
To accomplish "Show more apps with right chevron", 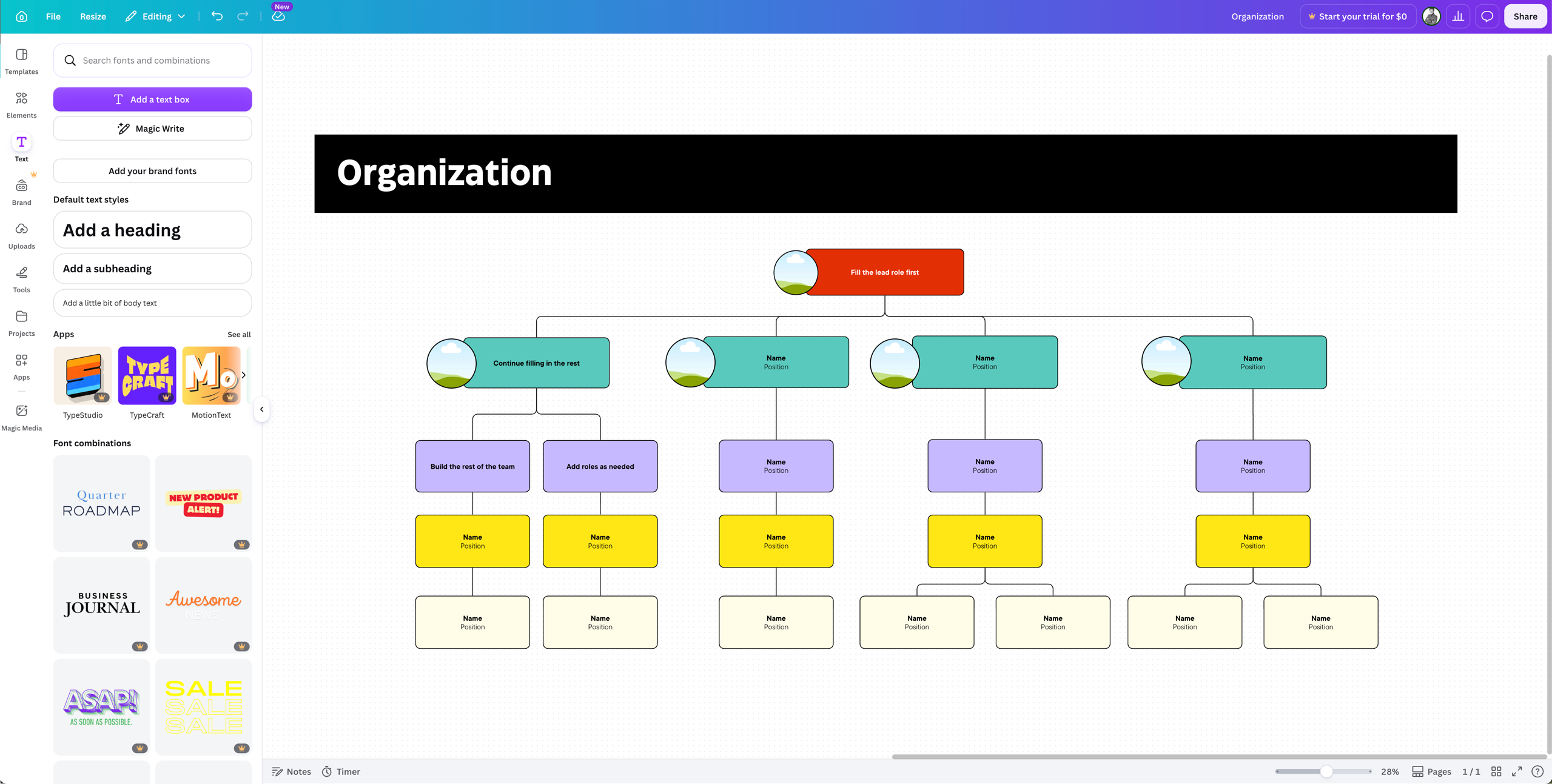I will pyautogui.click(x=244, y=375).
